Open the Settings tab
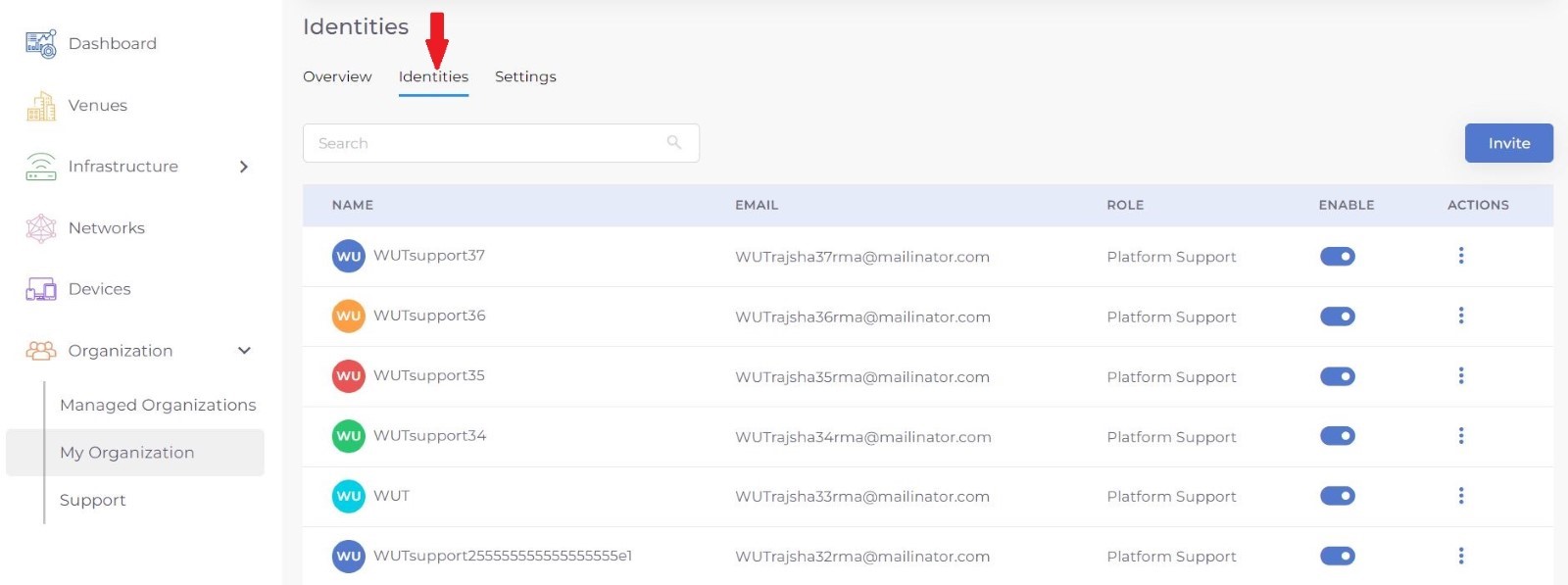The image size is (1568, 585). [x=525, y=76]
